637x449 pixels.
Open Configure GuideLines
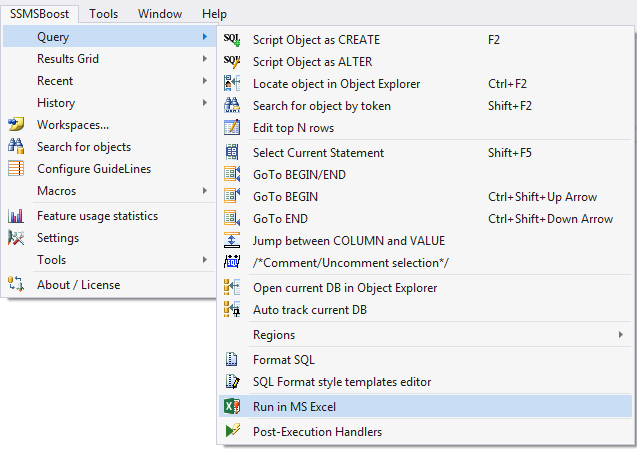tap(109, 168)
